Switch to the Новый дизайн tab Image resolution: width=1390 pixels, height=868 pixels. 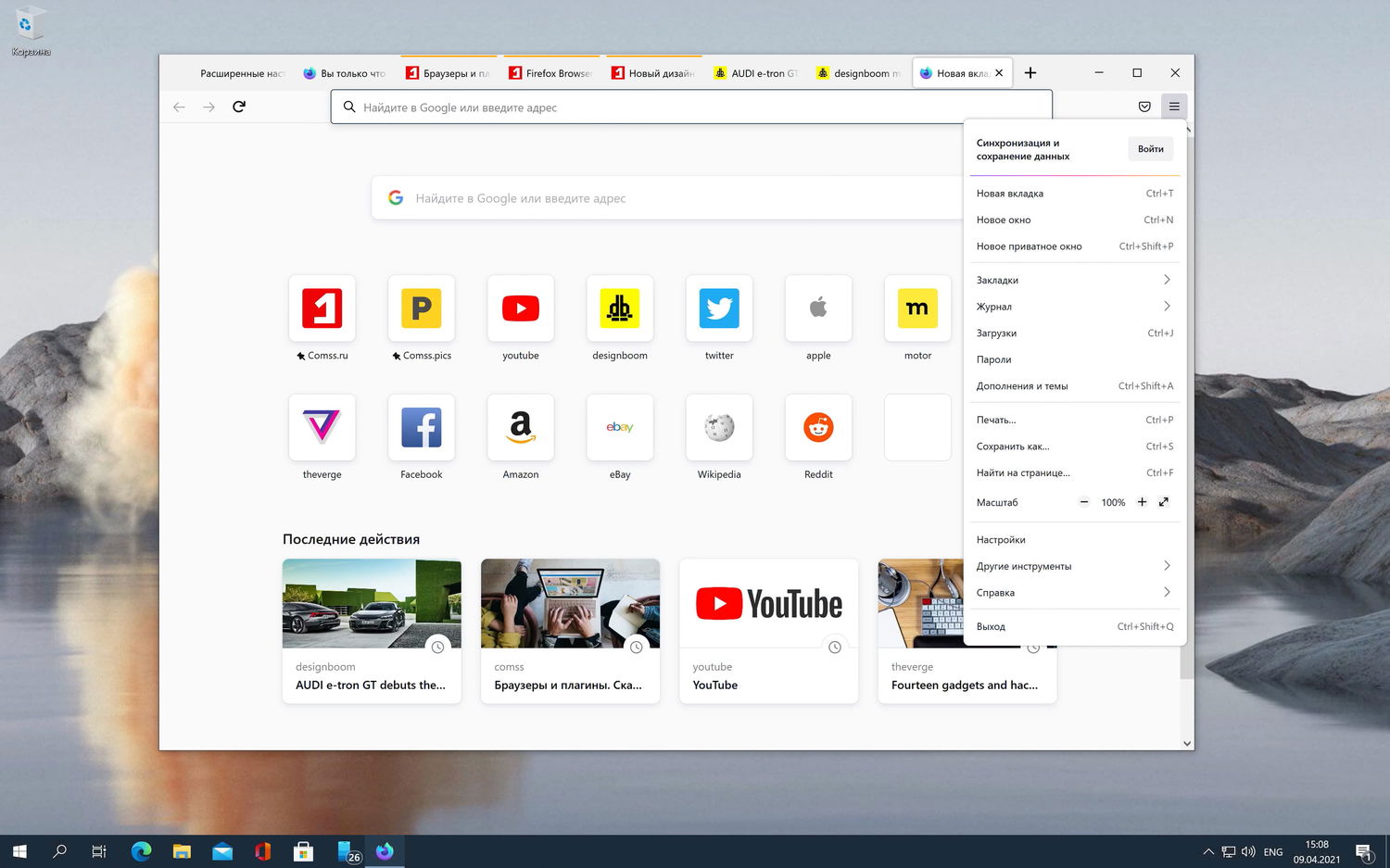(x=654, y=73)
